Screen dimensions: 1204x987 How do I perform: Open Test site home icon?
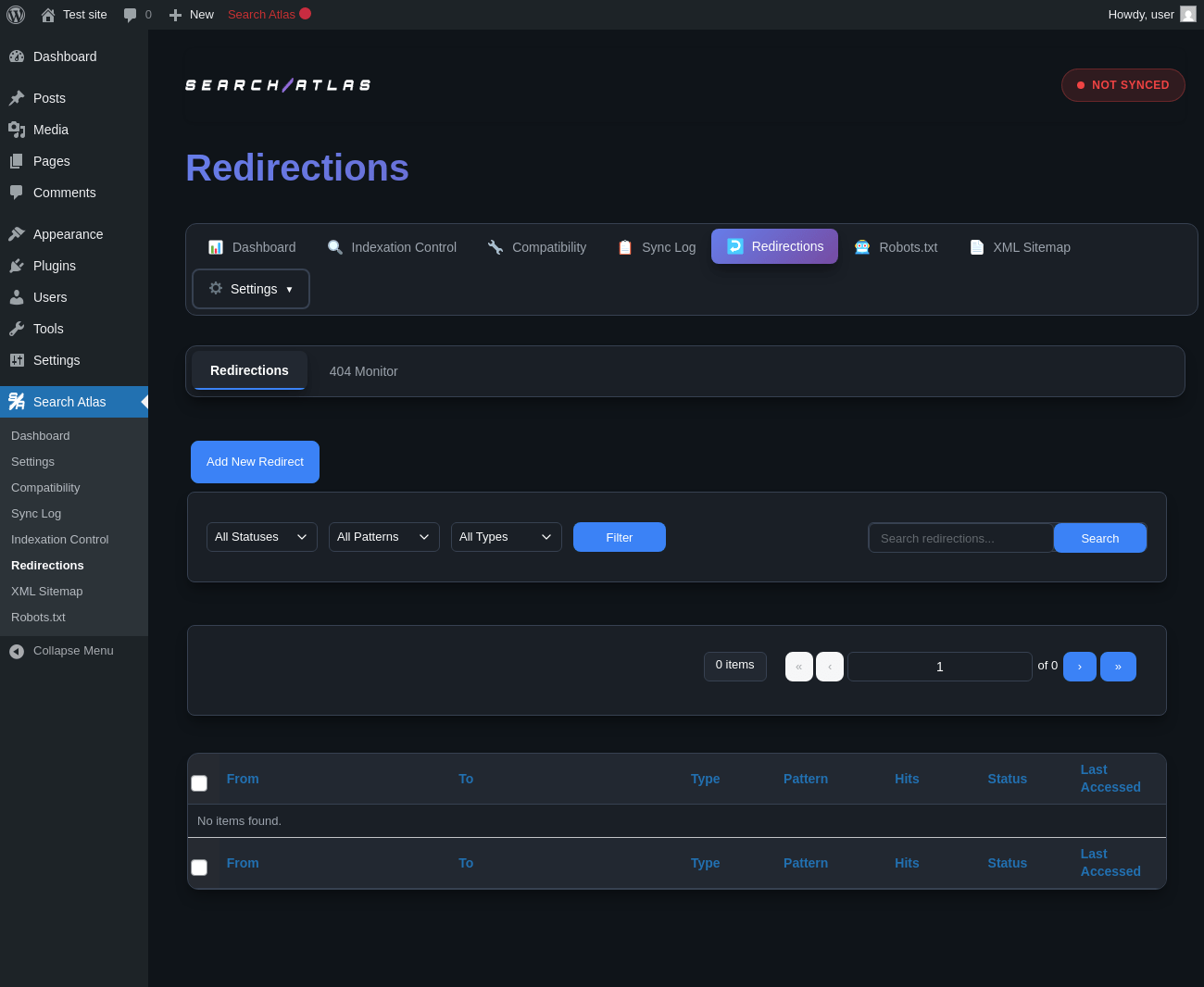(x=48, y=15)
